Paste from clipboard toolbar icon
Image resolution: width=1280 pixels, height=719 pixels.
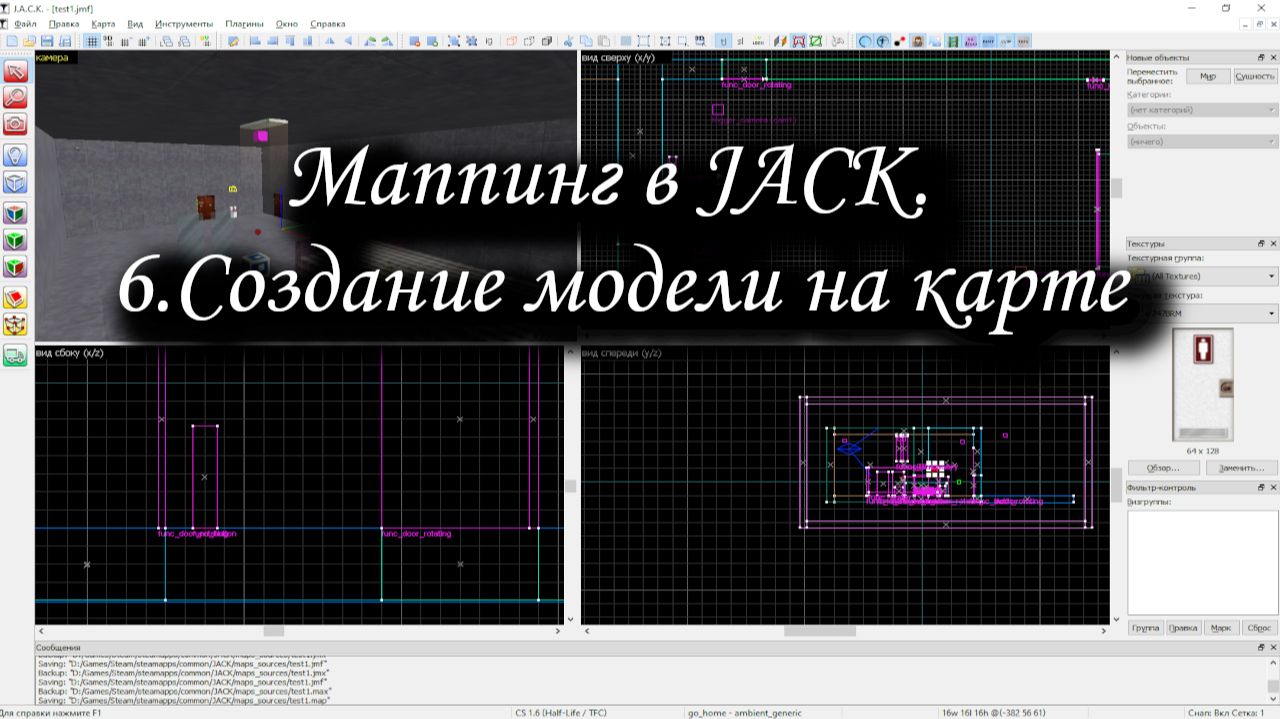pos(603,41)
